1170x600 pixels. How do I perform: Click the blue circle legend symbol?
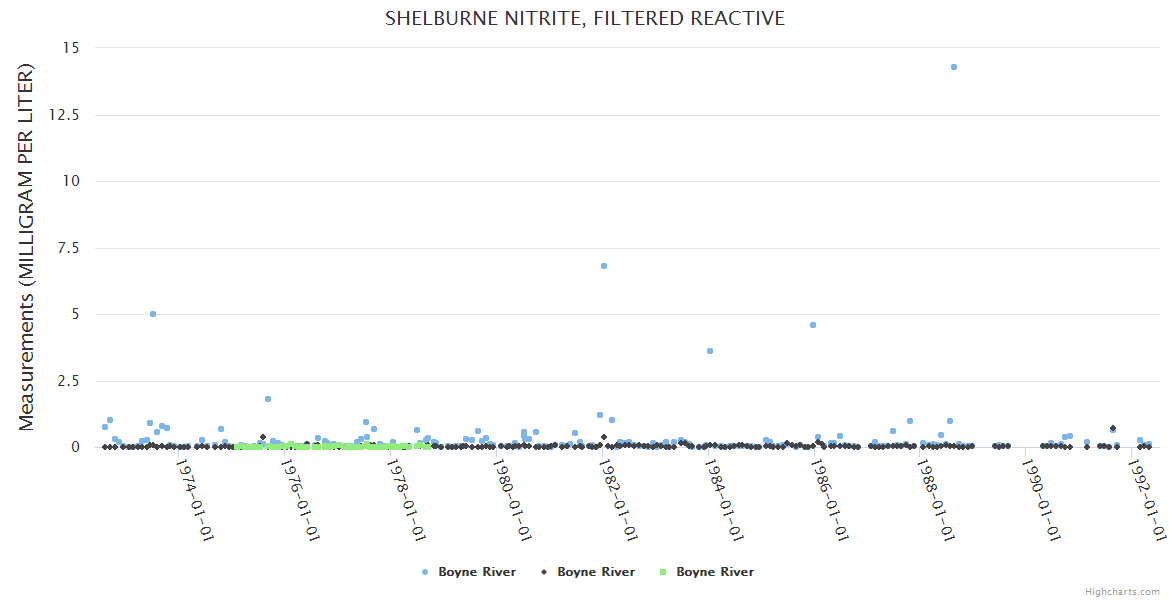[425, 572]
